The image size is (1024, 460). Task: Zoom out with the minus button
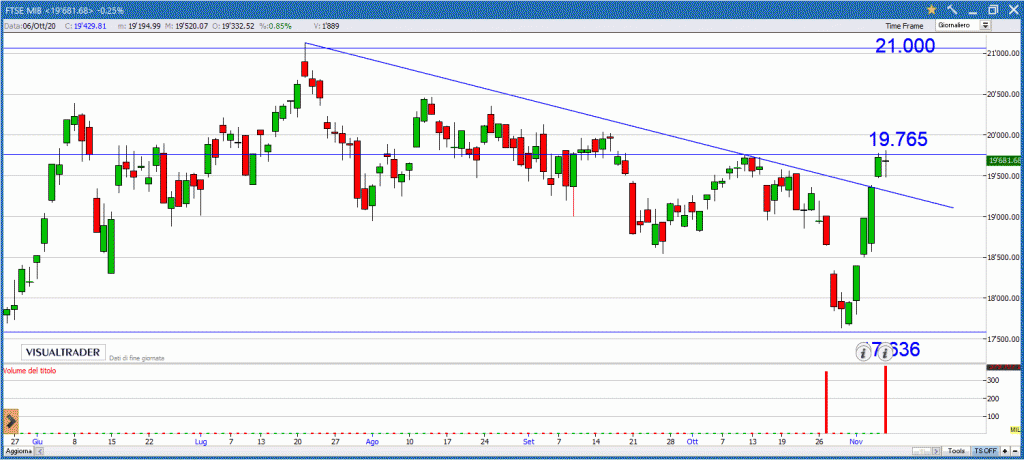pos(1015,451)
